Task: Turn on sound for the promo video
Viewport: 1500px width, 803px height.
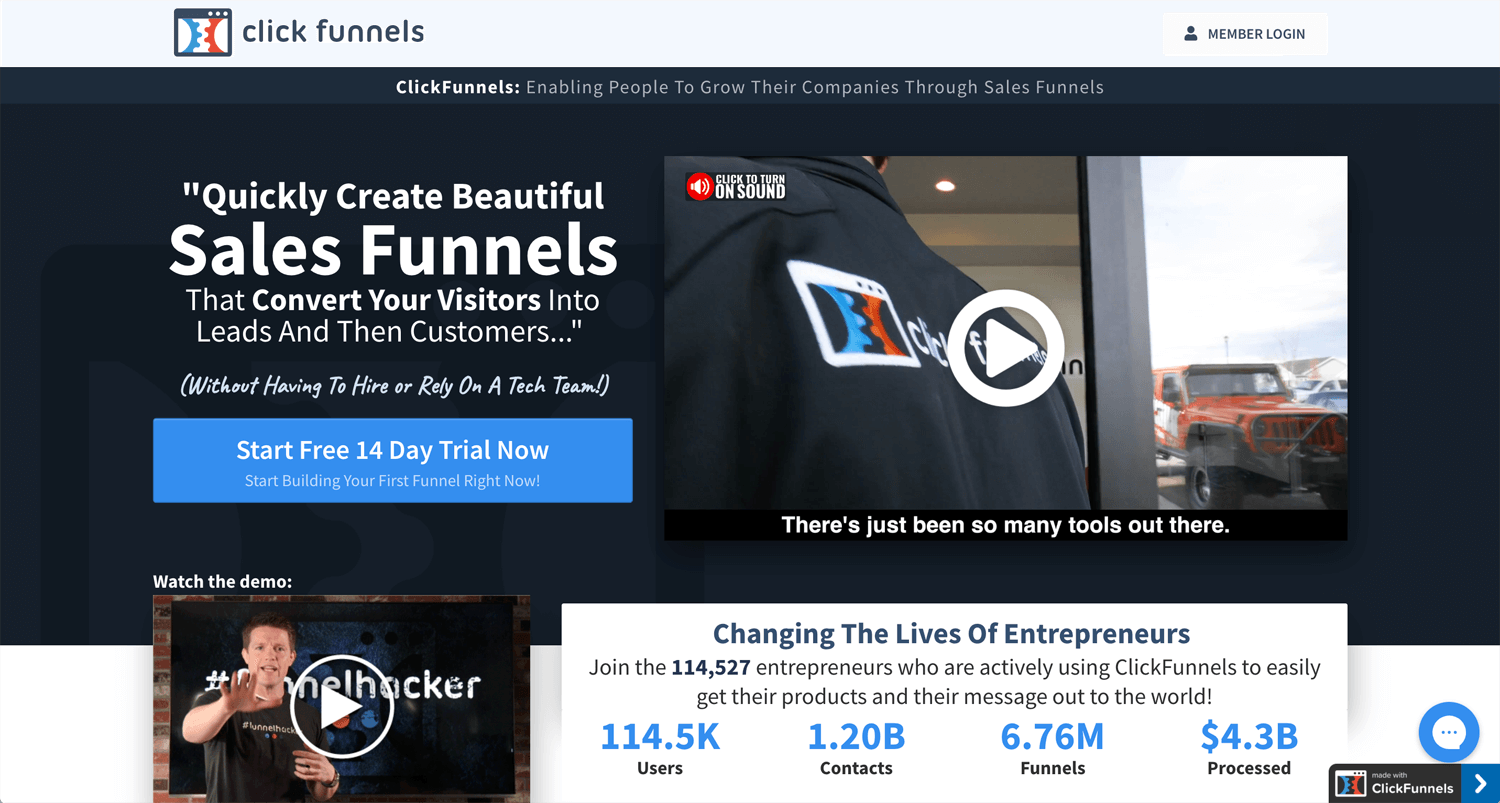Action: point(736,186)
